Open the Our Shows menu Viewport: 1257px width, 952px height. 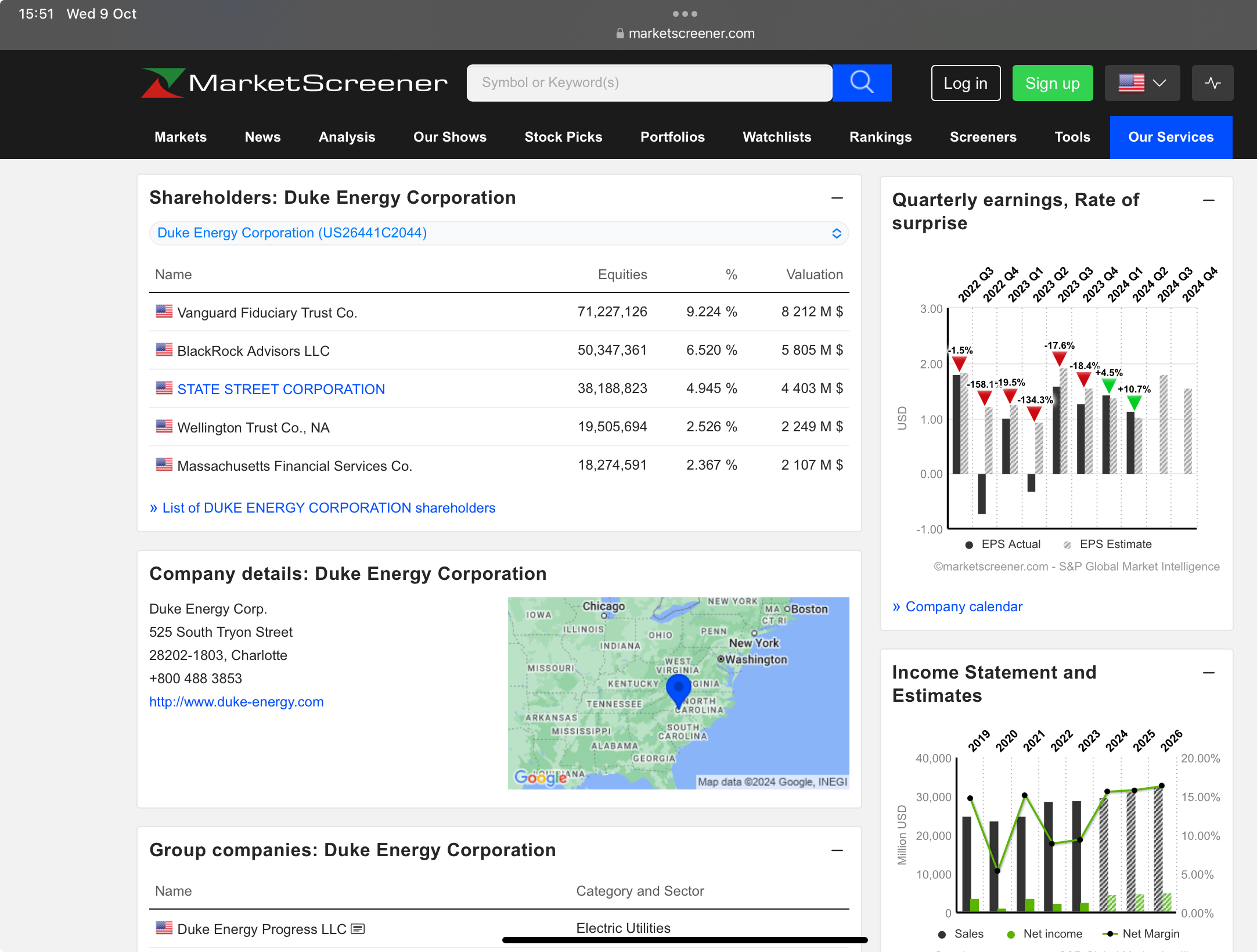click(x=450, y=137)
